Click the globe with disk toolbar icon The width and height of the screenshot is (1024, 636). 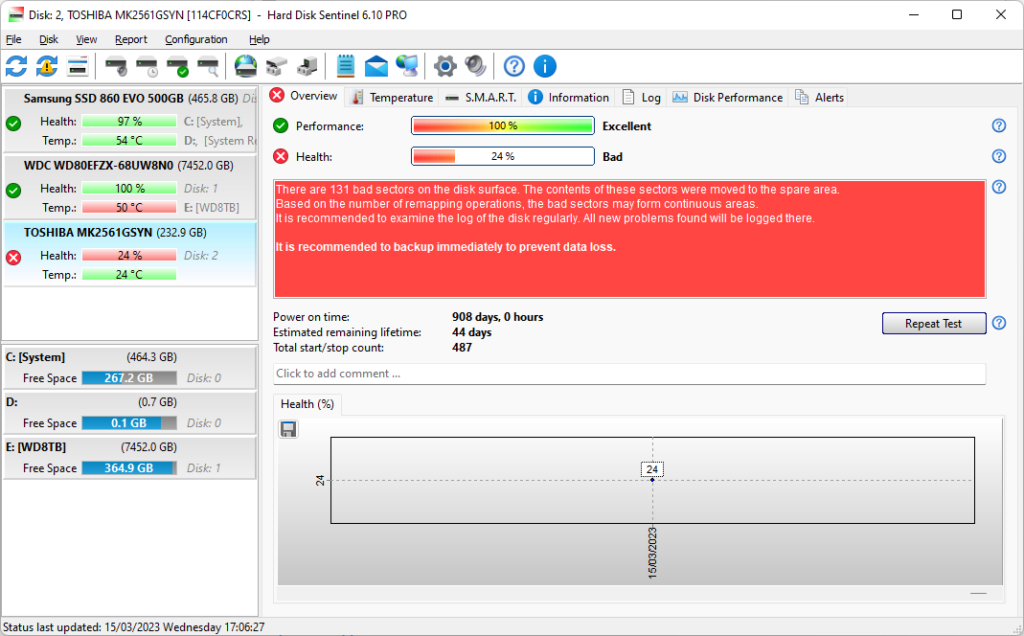tap(246, 66)
